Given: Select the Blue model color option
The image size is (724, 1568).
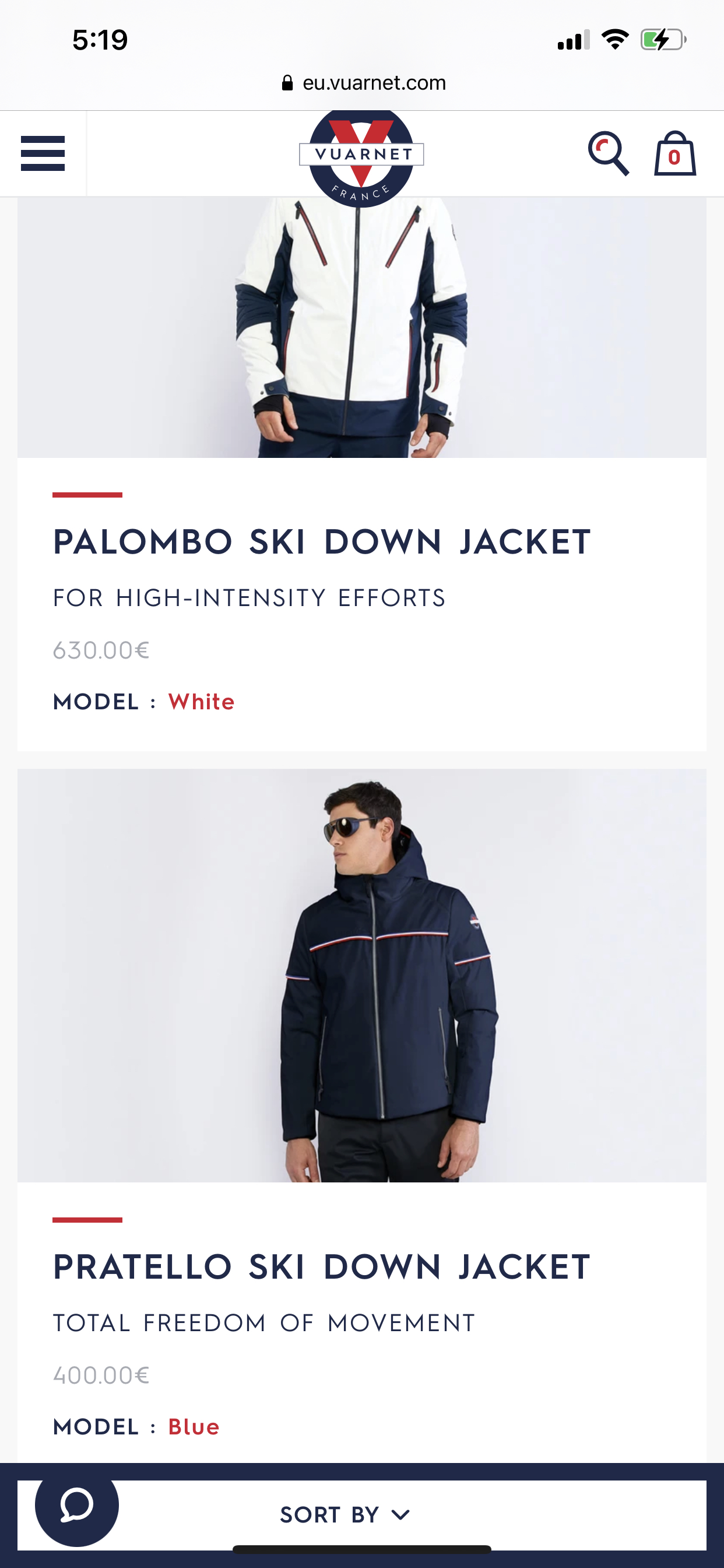Looking at the screenshot, I should pos(194,1427).
